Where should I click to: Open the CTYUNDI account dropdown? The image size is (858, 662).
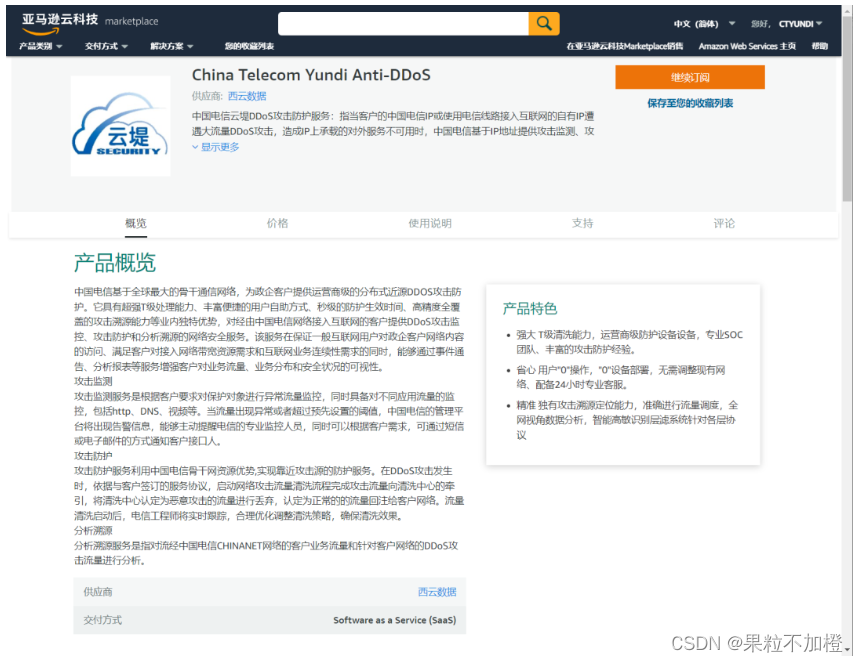pos(801,24)
